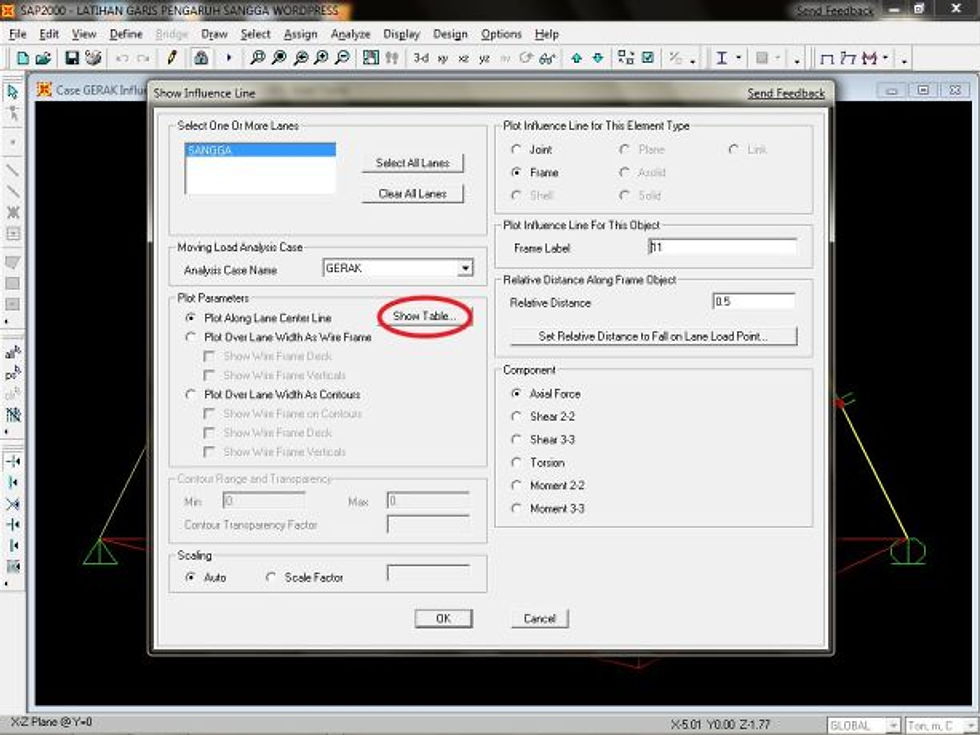
Task: Click the New Model toolbar icon
Action: [22, 58]
